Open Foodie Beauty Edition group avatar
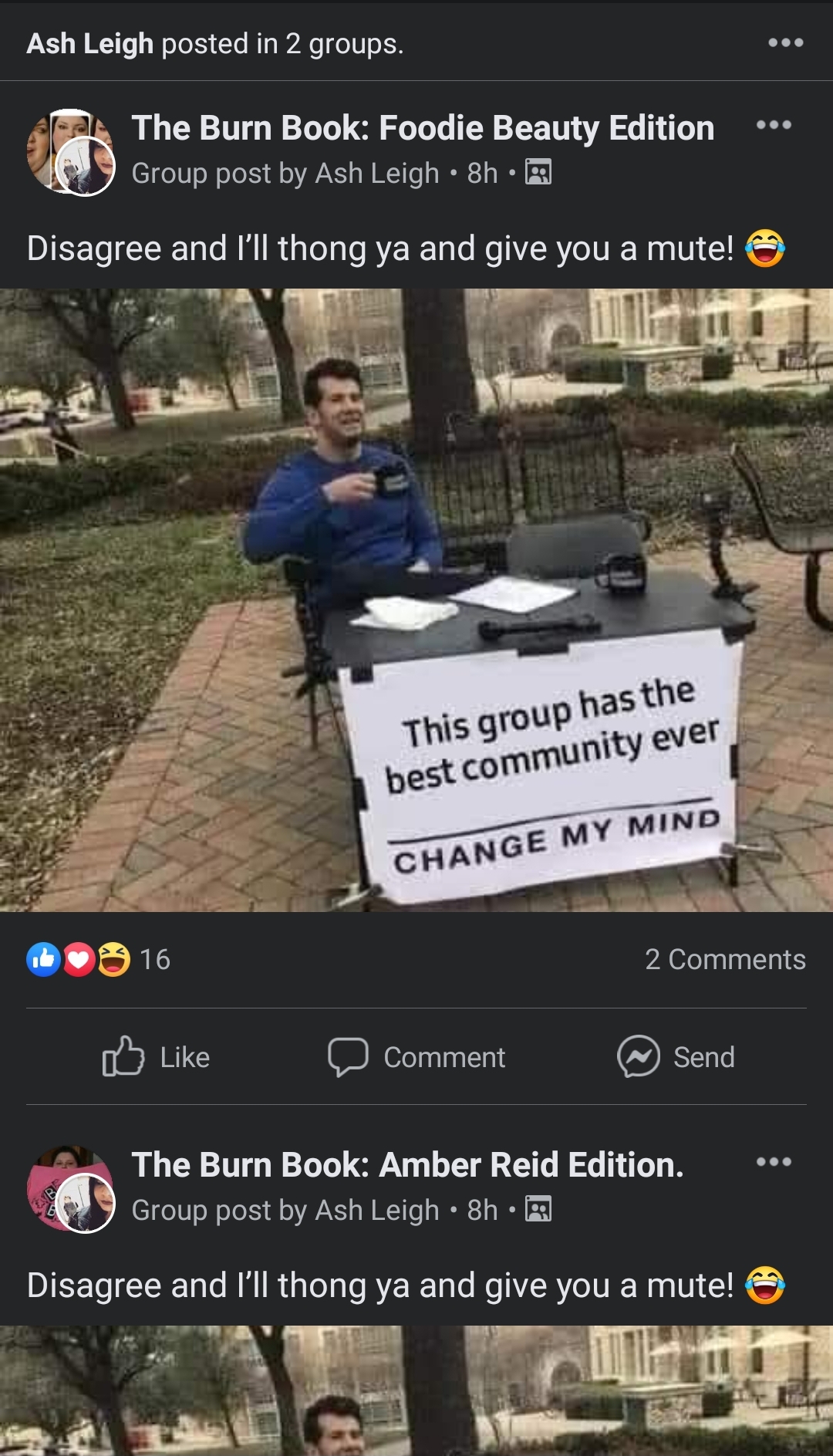 pyautogui.click(x=71, y=152)
